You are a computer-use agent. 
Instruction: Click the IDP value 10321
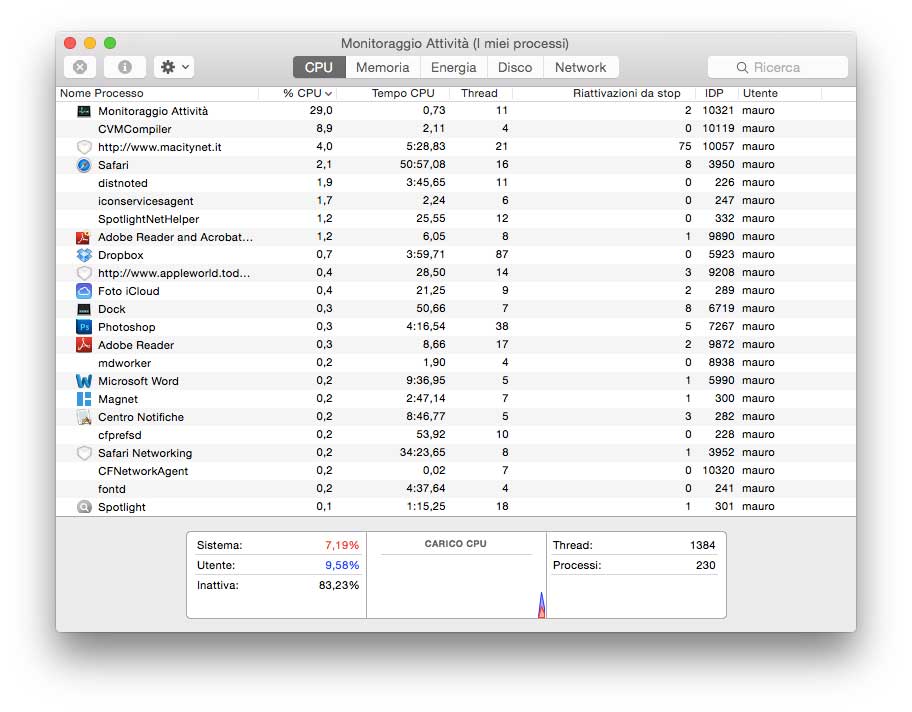click(718, 111)
